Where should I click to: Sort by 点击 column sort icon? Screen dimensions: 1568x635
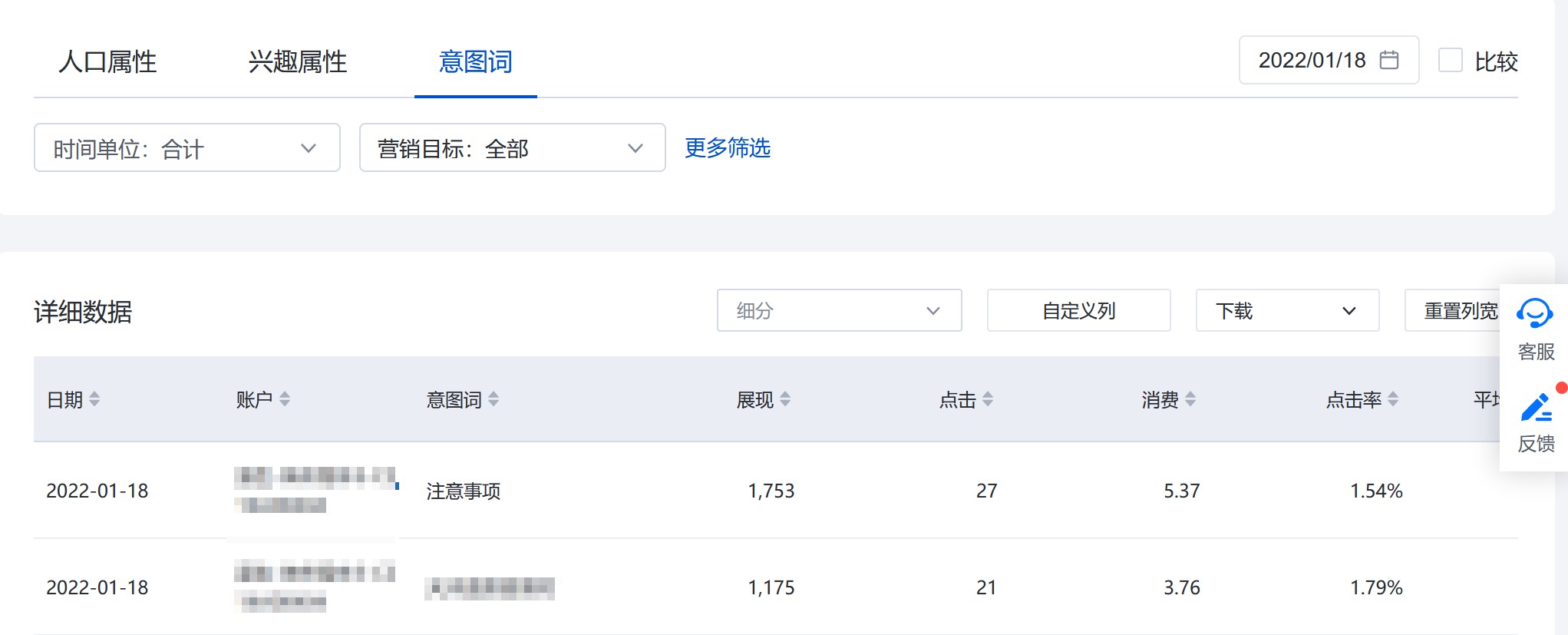pos(988,399)
